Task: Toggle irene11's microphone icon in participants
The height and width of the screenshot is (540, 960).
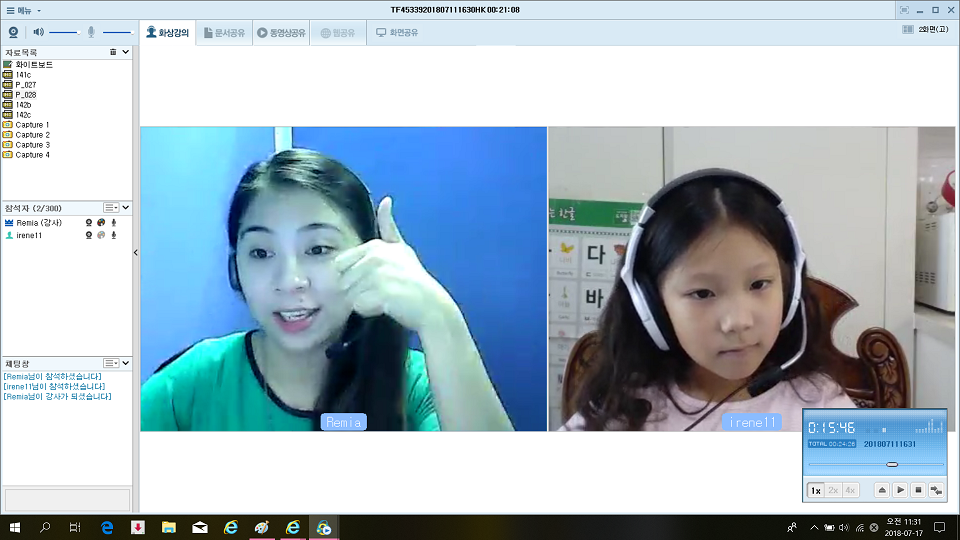Action: pos(114,235)
